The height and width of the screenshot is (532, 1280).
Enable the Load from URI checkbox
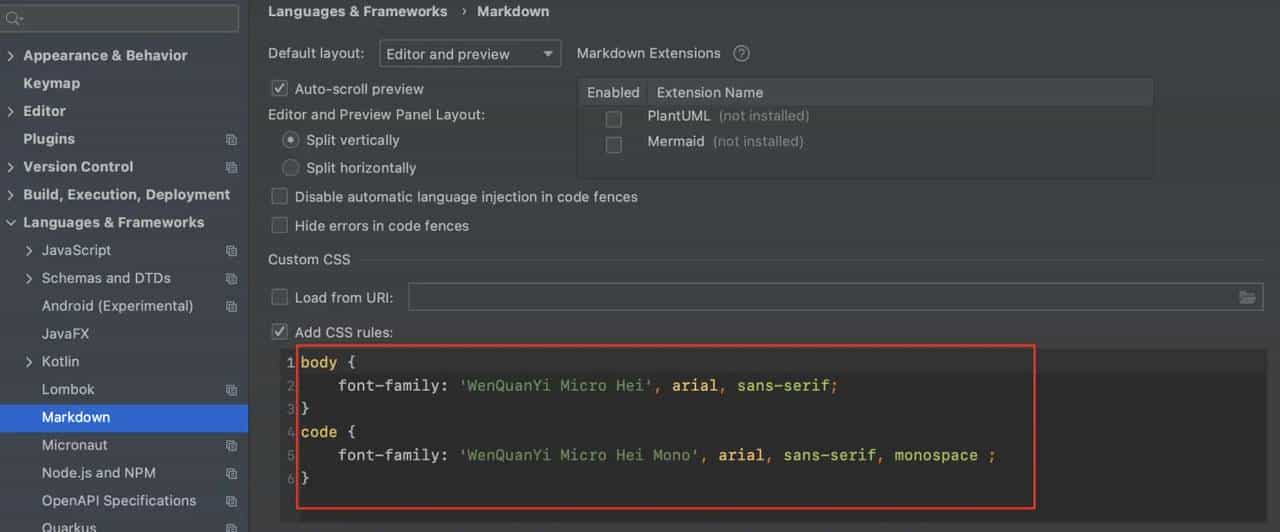pos(280,297)
